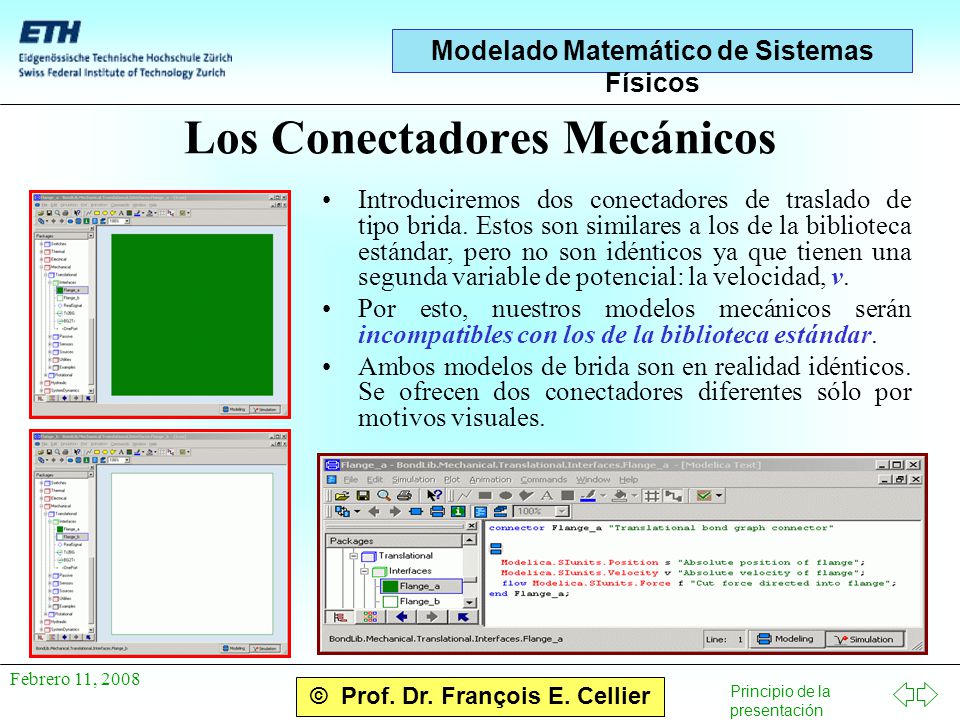This screenshot has height=720, width=960.
Task: Click the package browser back arrow button
Action: point(402,617)
